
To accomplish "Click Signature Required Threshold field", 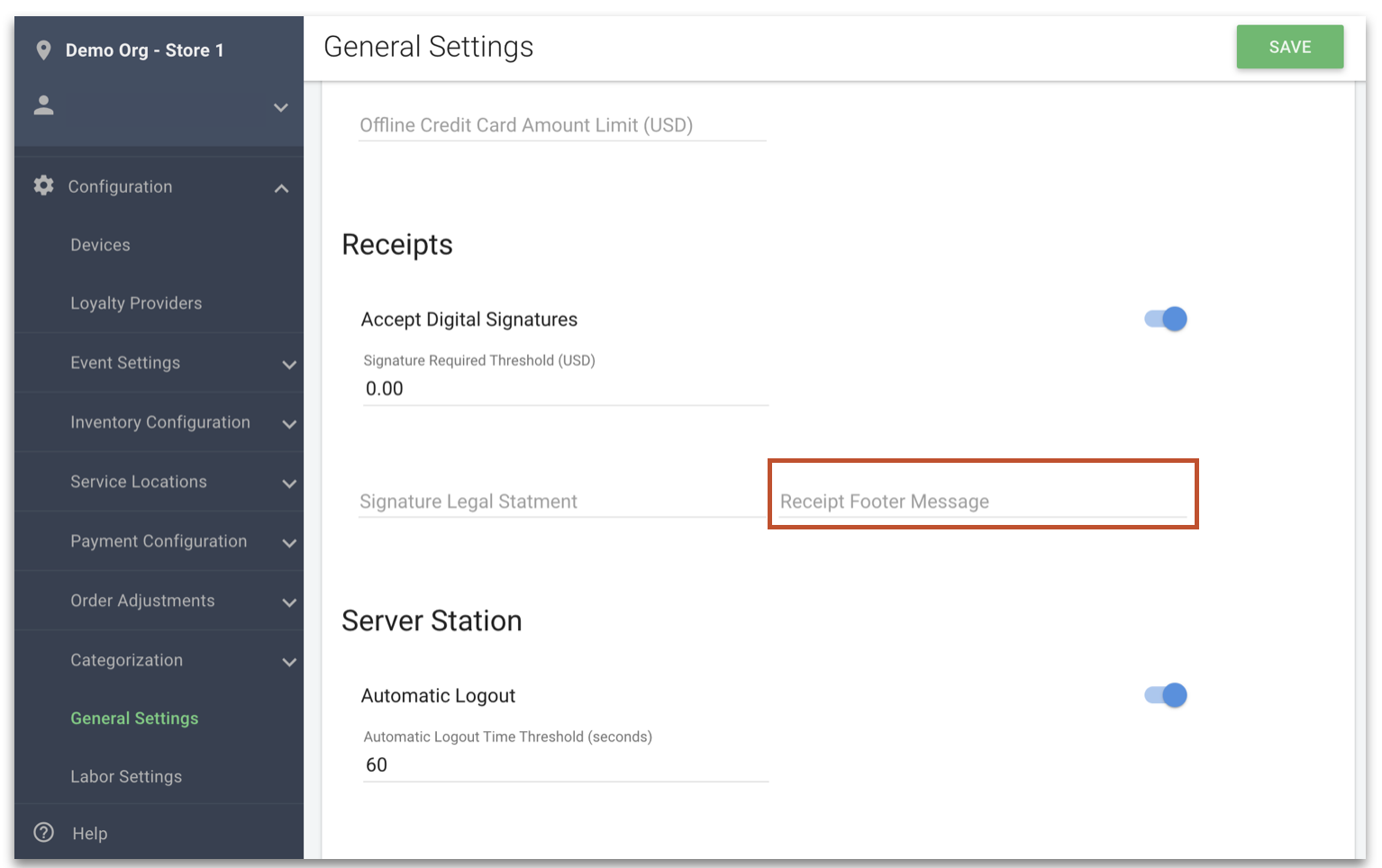I will pyautogui.click(x=566, y=389).
